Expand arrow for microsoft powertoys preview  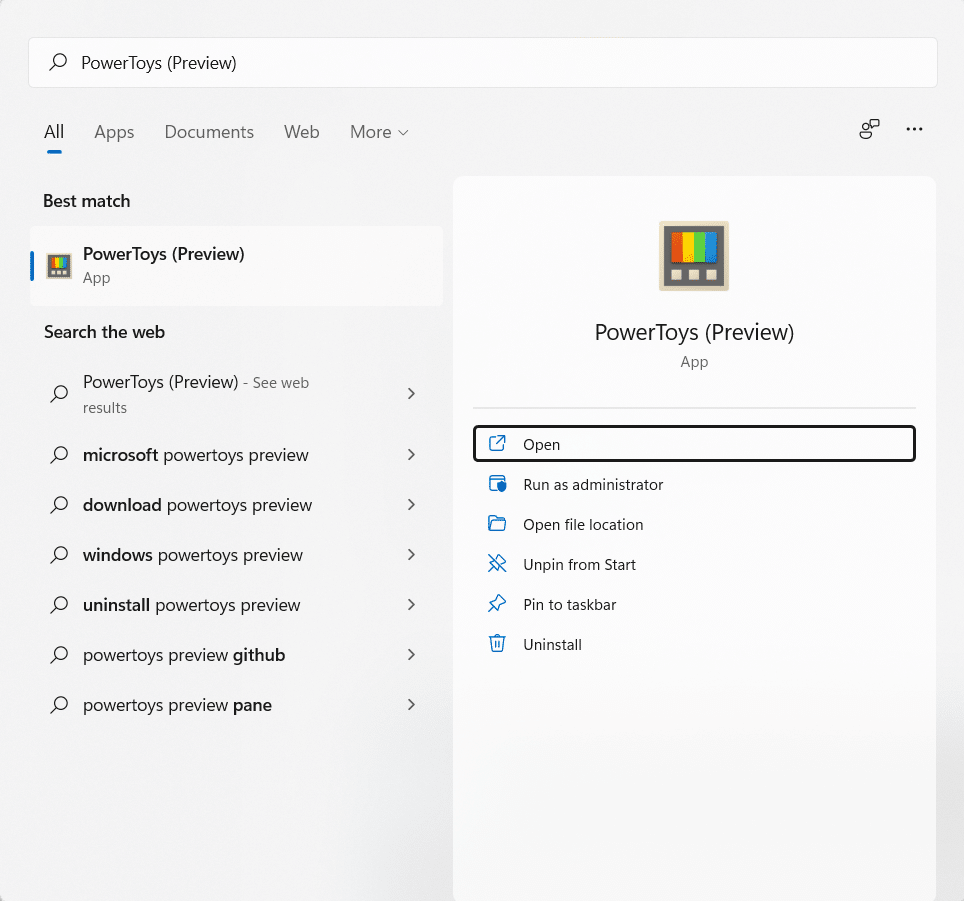coord(411,455)
